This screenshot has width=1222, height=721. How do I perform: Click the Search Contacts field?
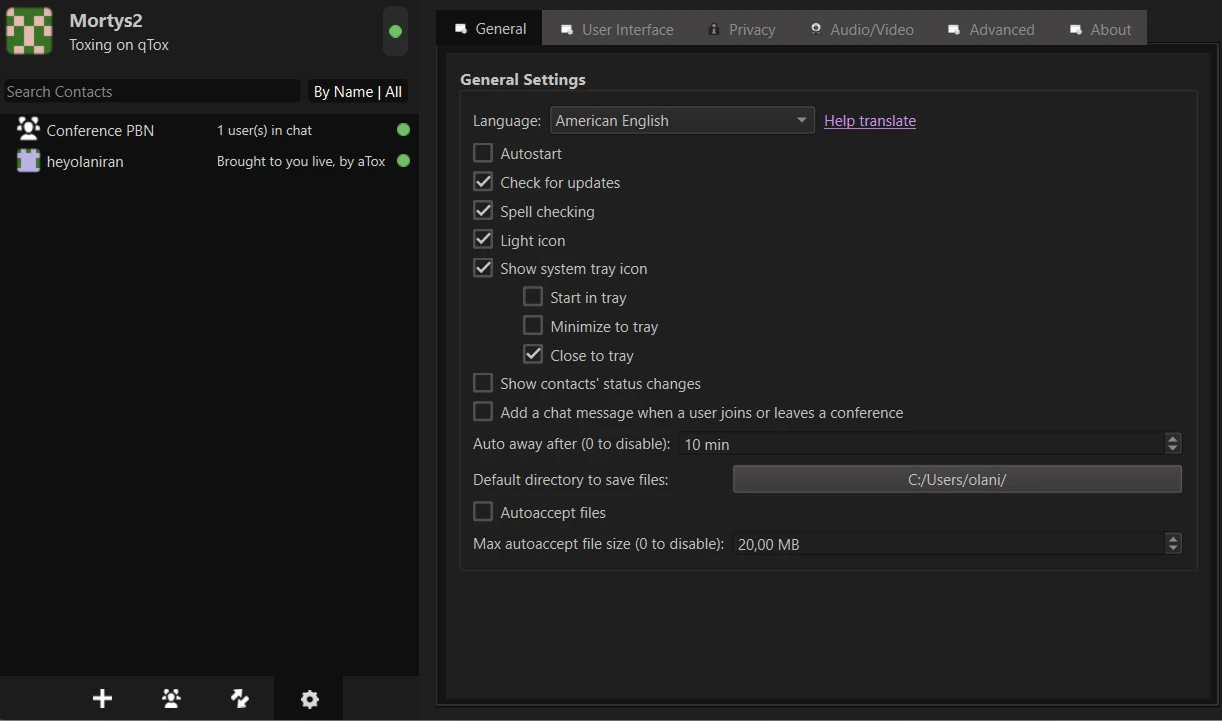coord(150,92)
